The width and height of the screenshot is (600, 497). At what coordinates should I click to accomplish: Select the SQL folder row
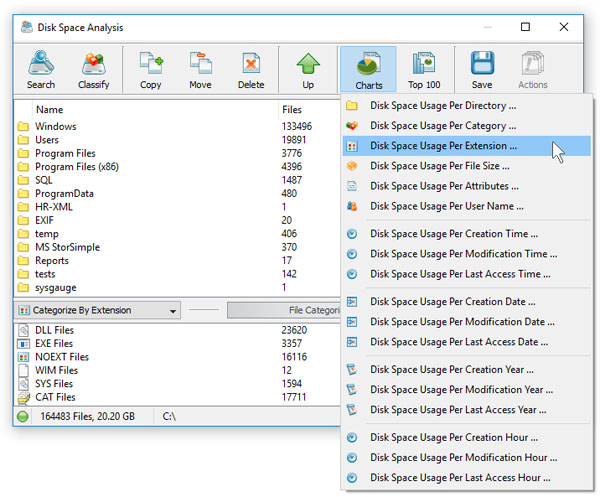(x=177, y=180)
